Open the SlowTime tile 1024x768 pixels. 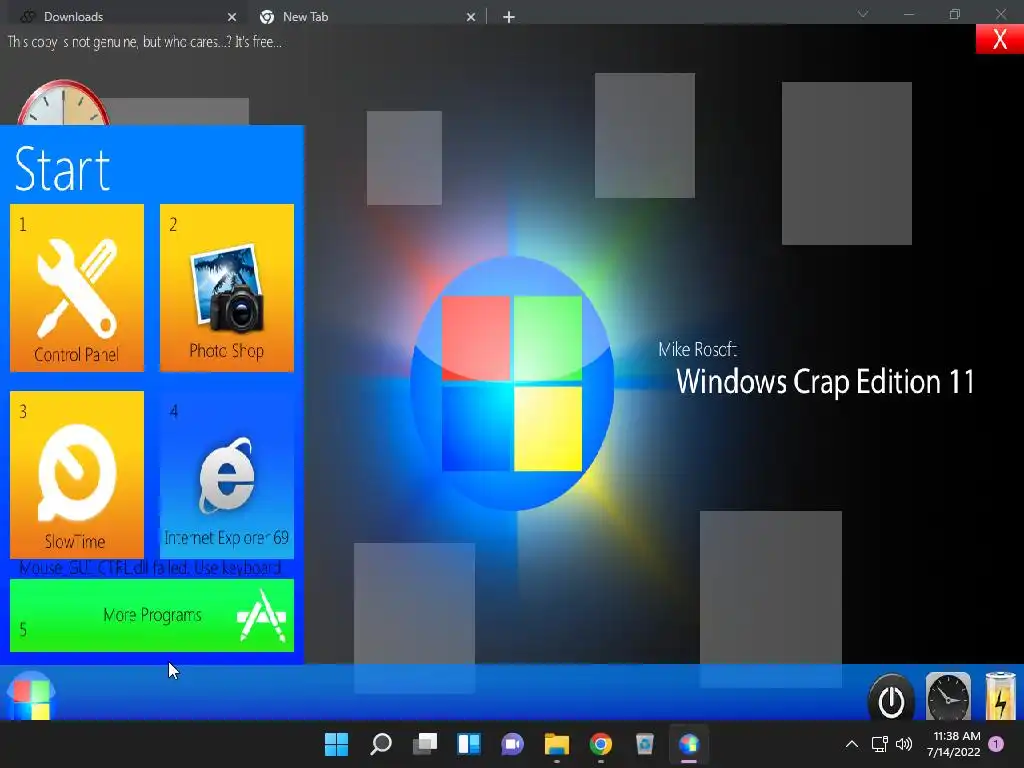coord(77,475)
